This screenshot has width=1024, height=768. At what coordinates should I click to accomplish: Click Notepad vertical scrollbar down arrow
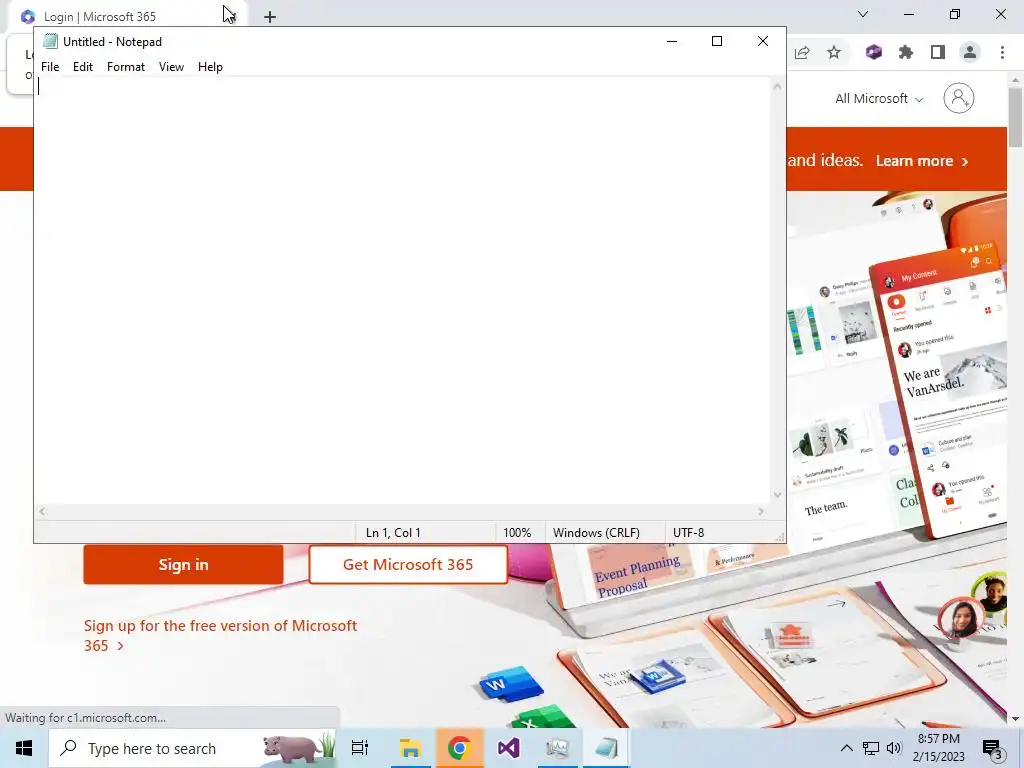[x=777, y=495]
